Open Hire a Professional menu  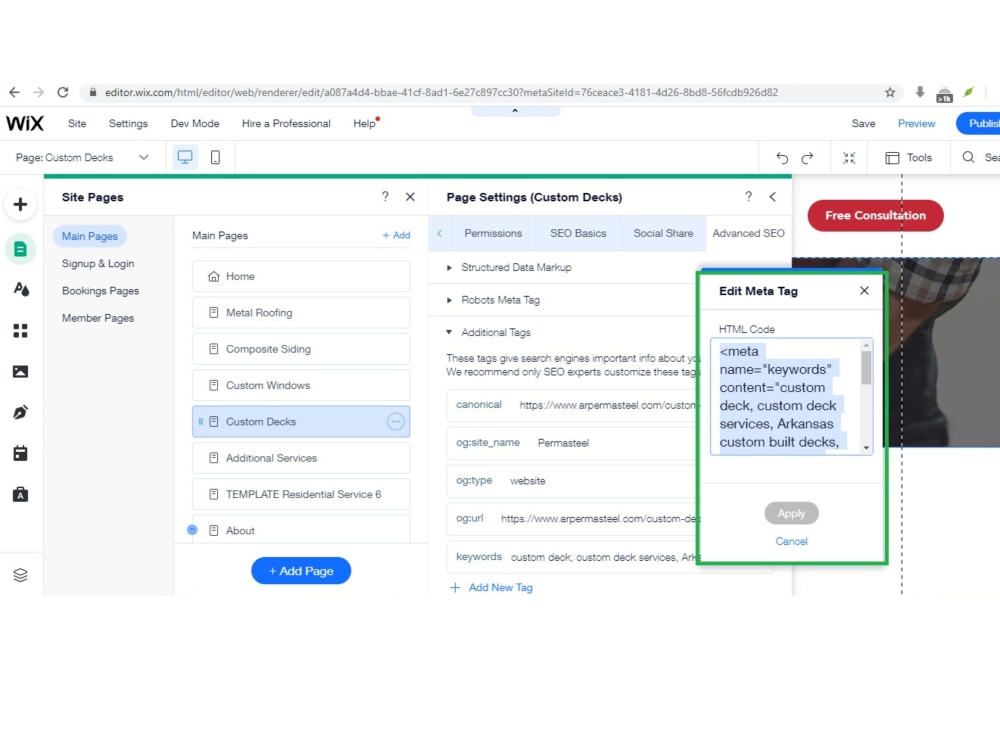286,123
